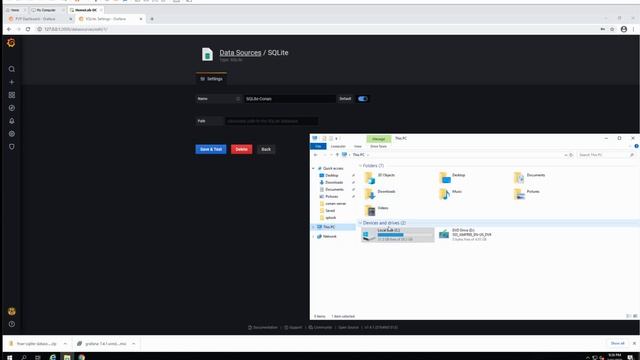Select the DVD Drive (D:) item
The width and height of the screenshot is (640, 360).
pos(466,235)
